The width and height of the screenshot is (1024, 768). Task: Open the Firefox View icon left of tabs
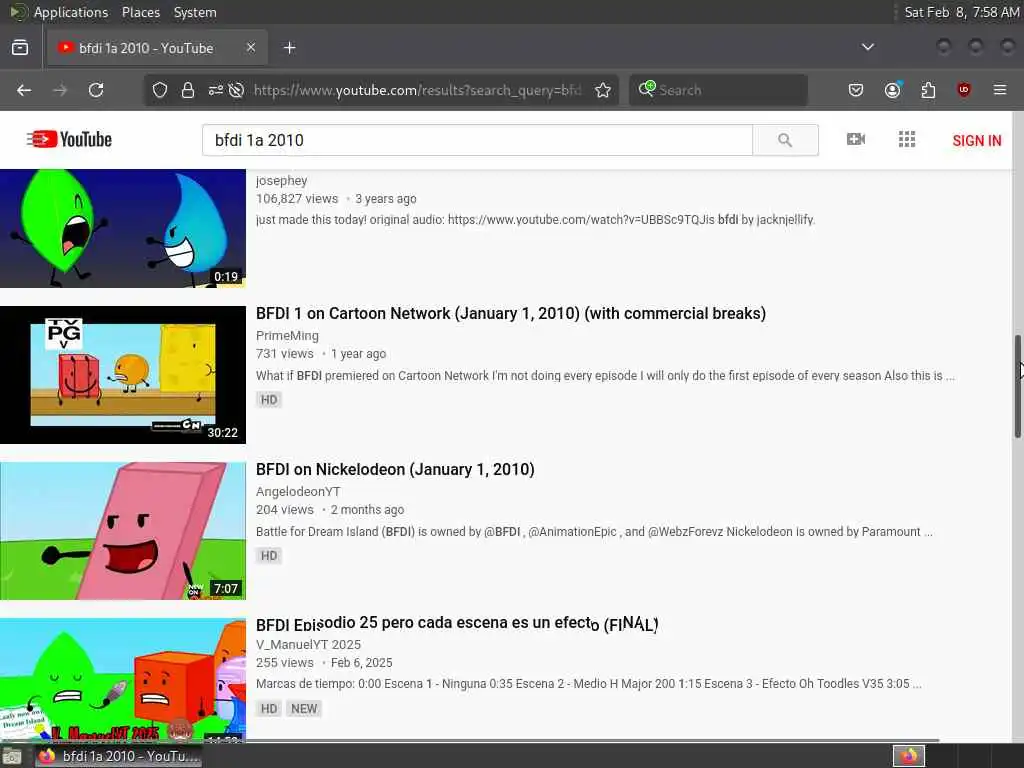20,48
